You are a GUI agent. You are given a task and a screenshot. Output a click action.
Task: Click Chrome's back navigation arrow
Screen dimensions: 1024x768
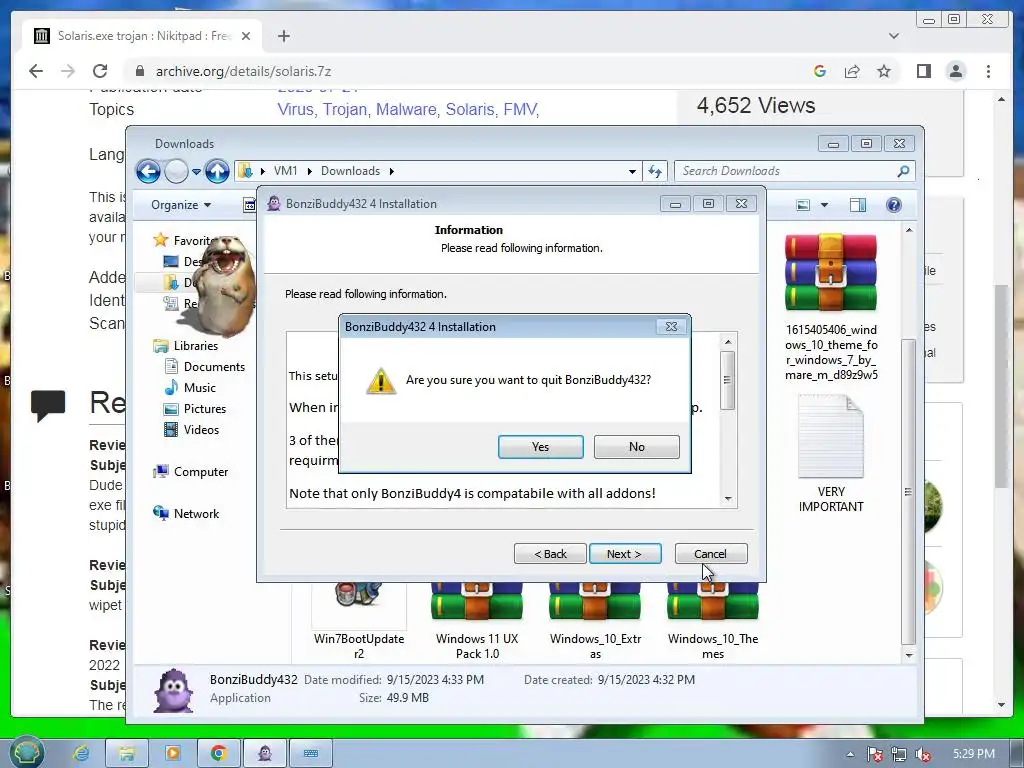click(x=36, y=71)
